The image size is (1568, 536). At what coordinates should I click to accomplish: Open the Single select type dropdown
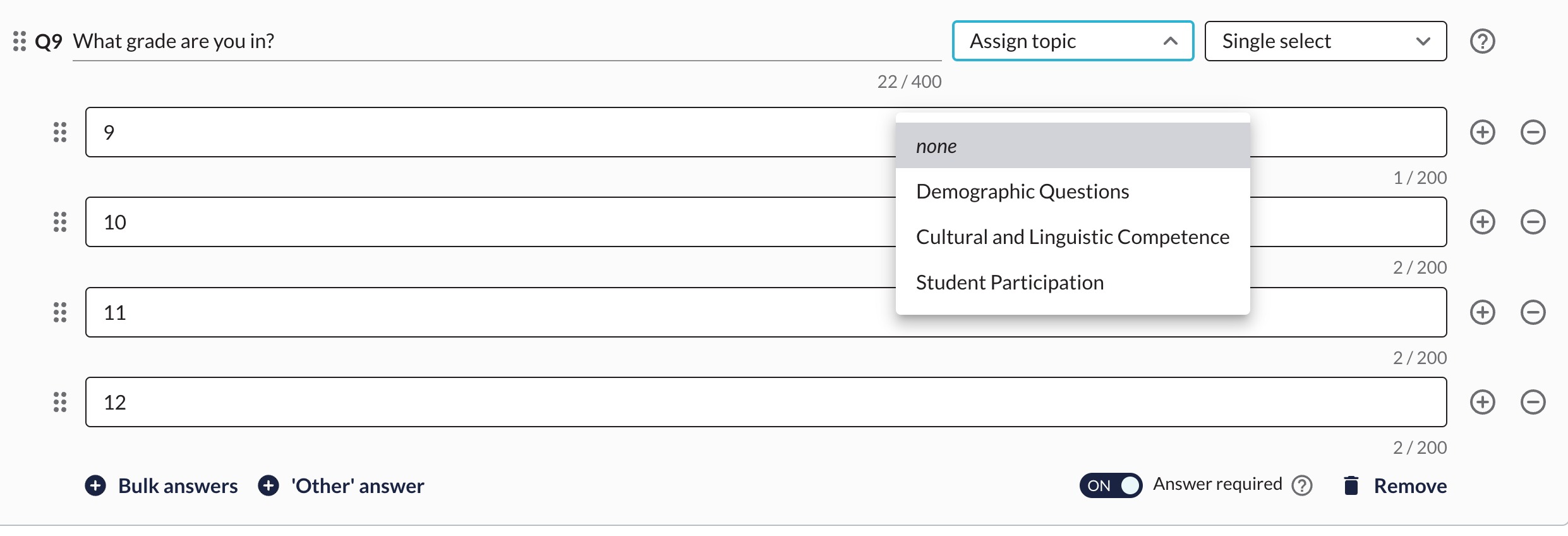[x=1325, y=41]
